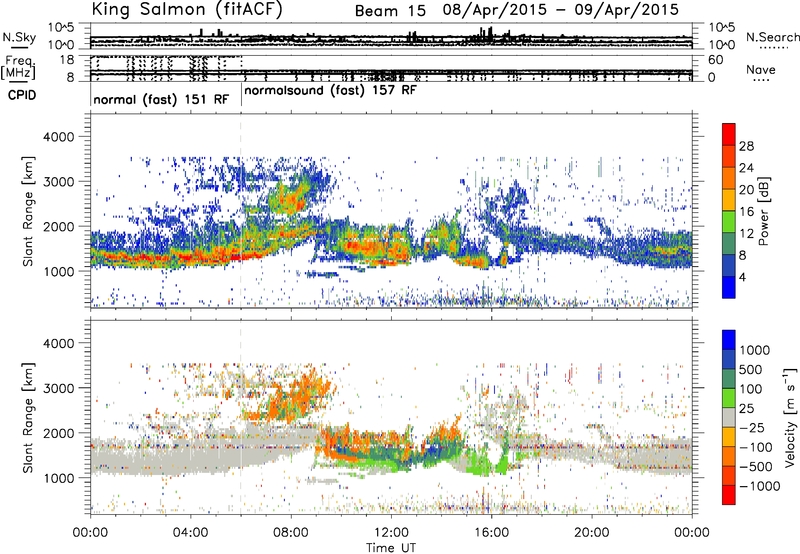Click the "Nave" legend label

761,70
